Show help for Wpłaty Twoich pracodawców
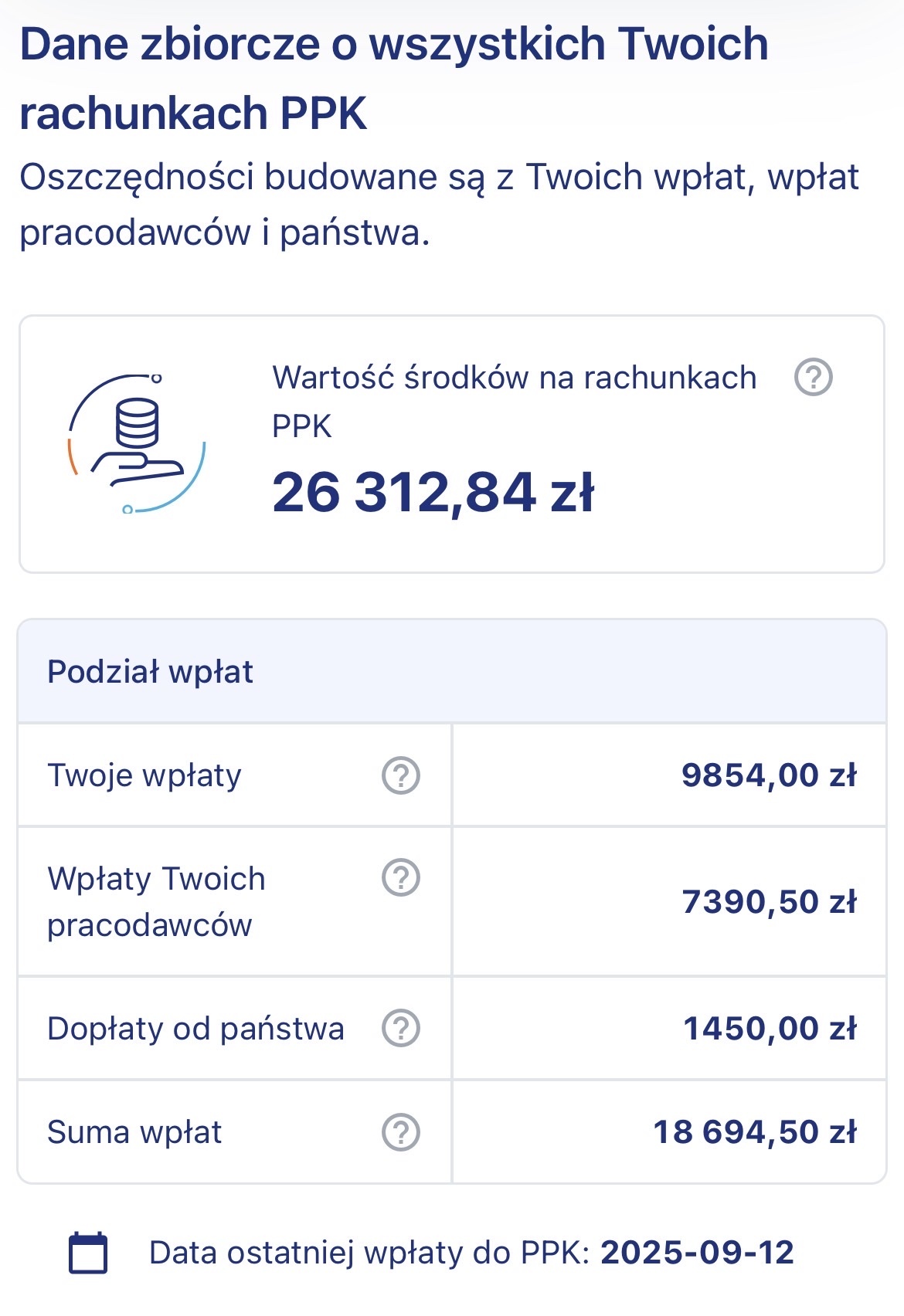Viewport: 904px width, 1316px height. coord(401,877)
